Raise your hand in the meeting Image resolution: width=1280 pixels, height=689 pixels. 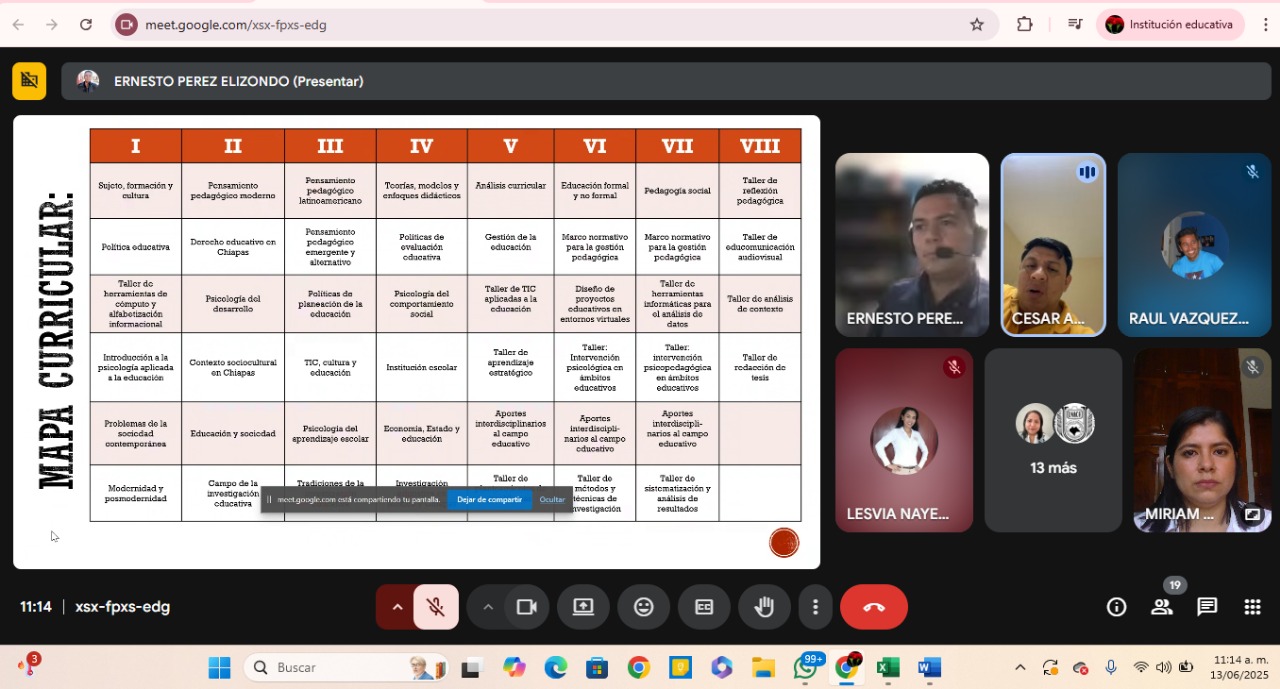[x=764, y=607]
